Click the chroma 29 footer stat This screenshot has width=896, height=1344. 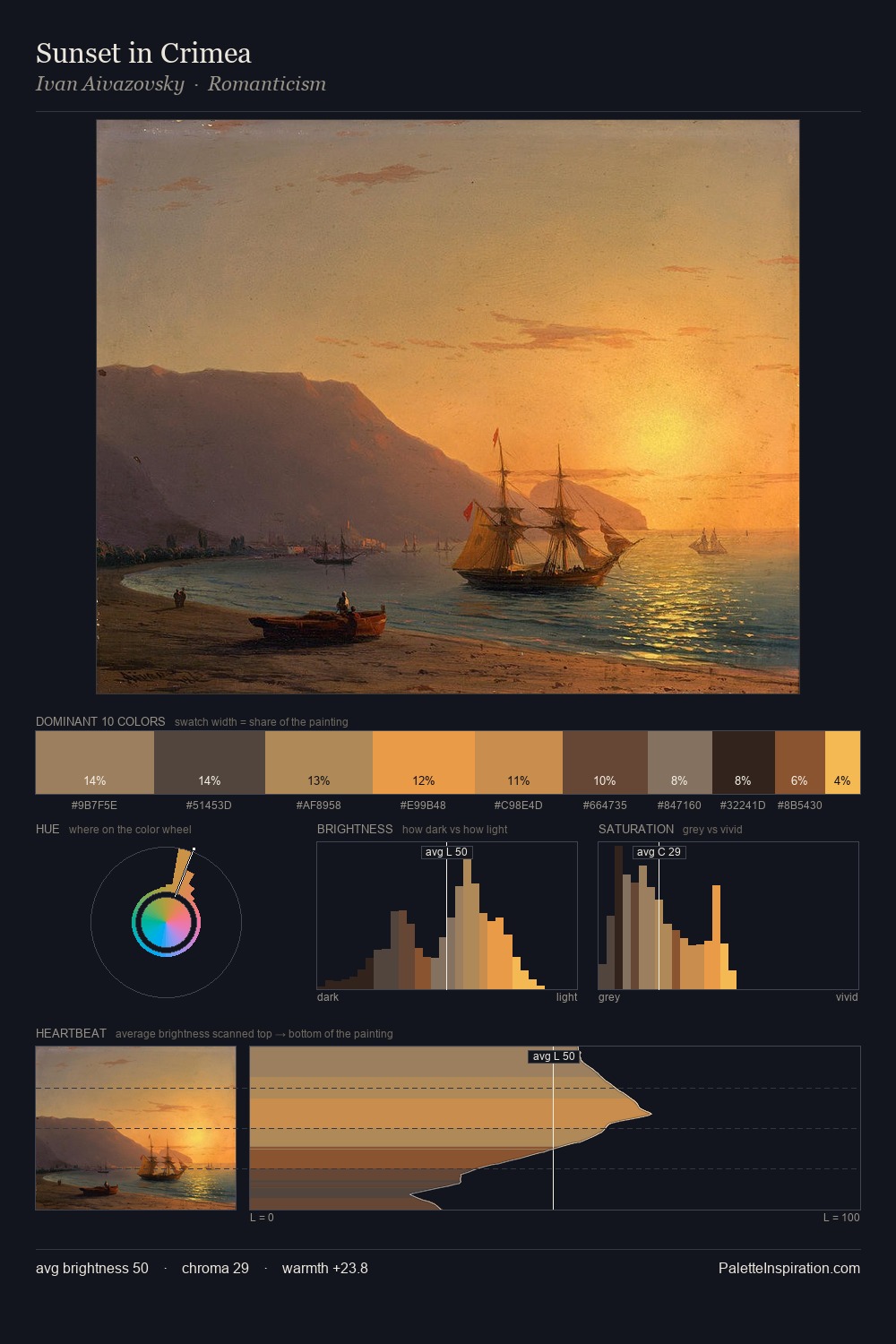click(x=215, y=1268)
